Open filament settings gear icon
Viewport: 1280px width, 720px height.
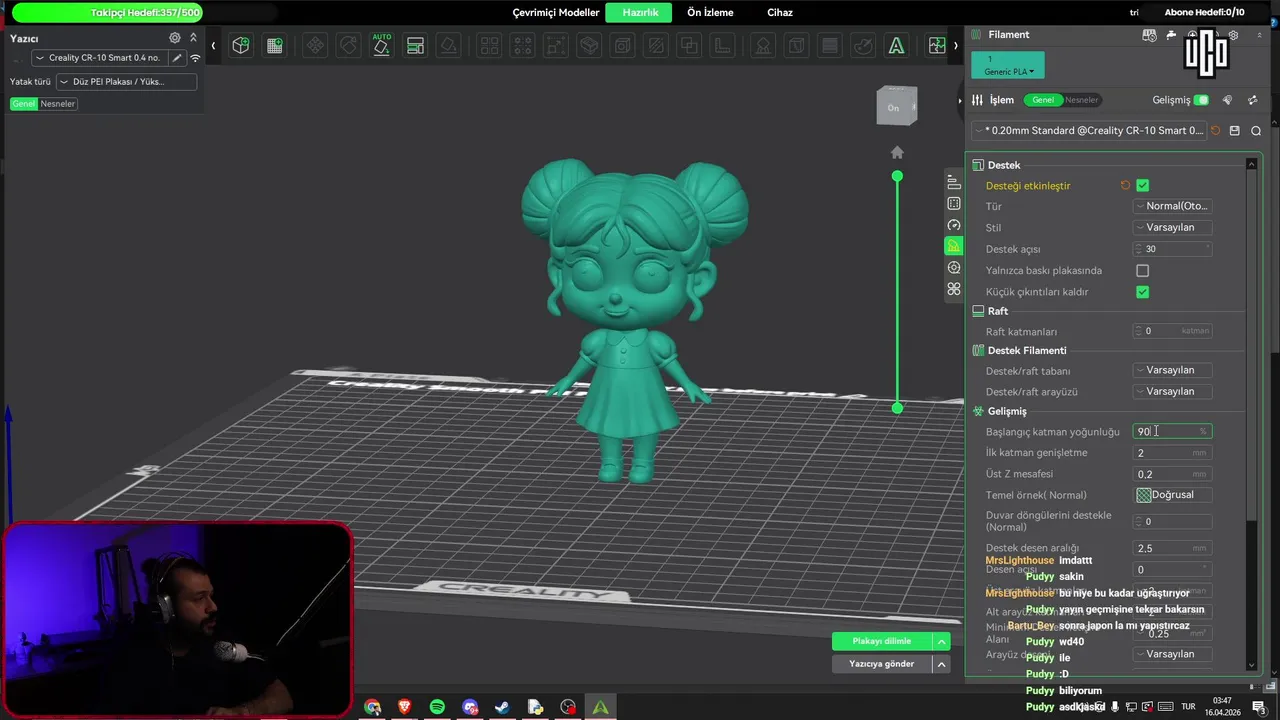tap(1233, 35)
